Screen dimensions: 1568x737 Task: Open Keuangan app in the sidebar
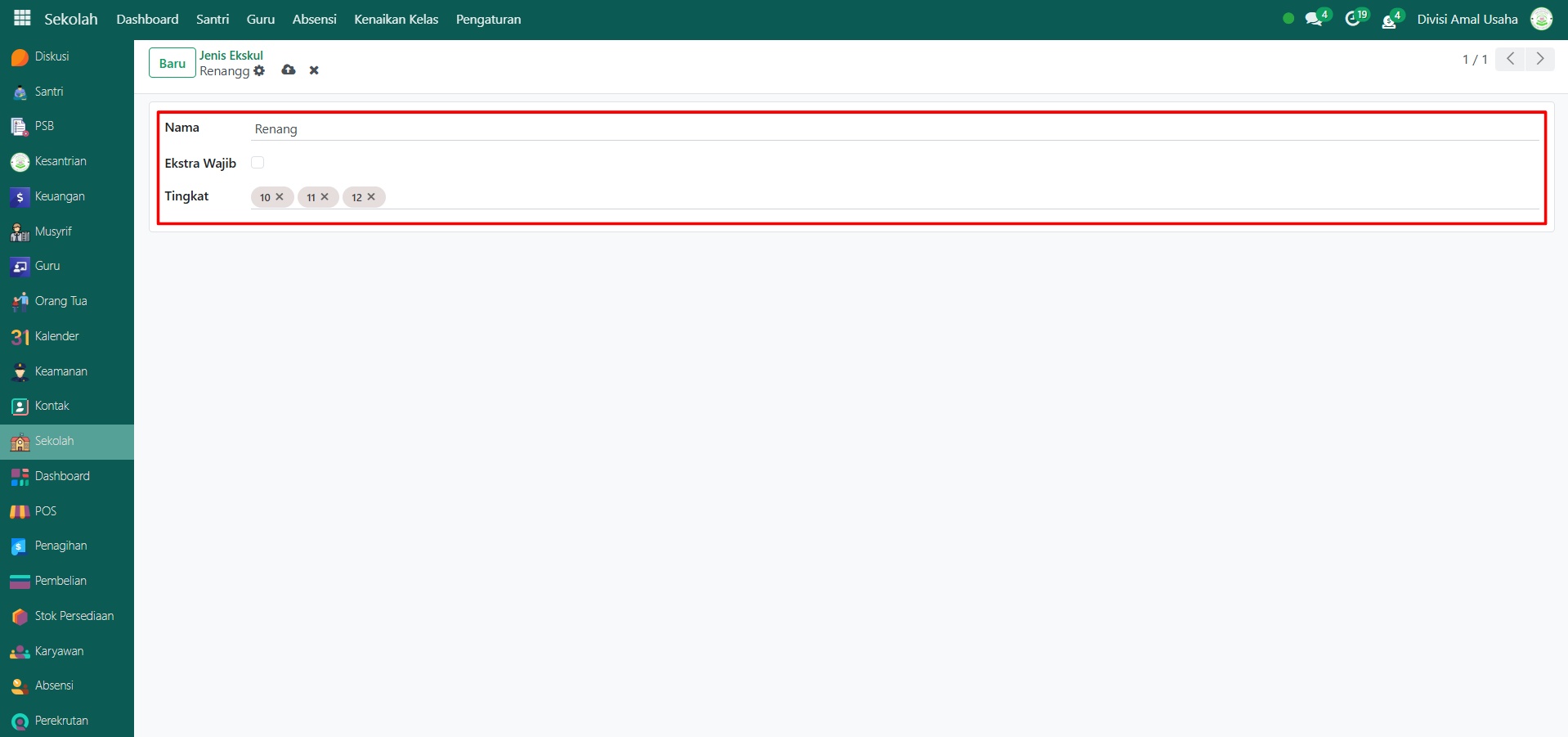click(59, 196)
